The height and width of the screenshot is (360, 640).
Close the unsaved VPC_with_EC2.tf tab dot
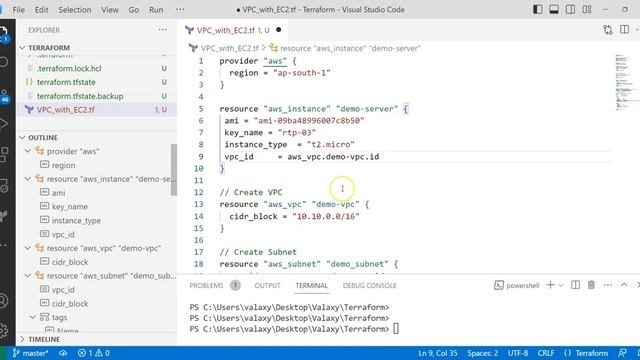coord(278,30)
